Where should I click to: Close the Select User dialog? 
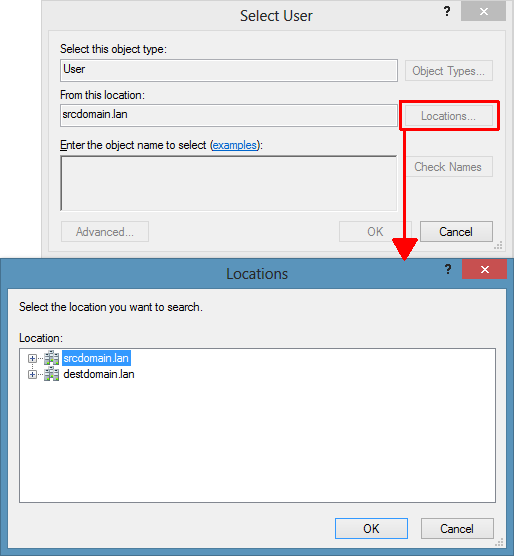[x=484, y=12]
